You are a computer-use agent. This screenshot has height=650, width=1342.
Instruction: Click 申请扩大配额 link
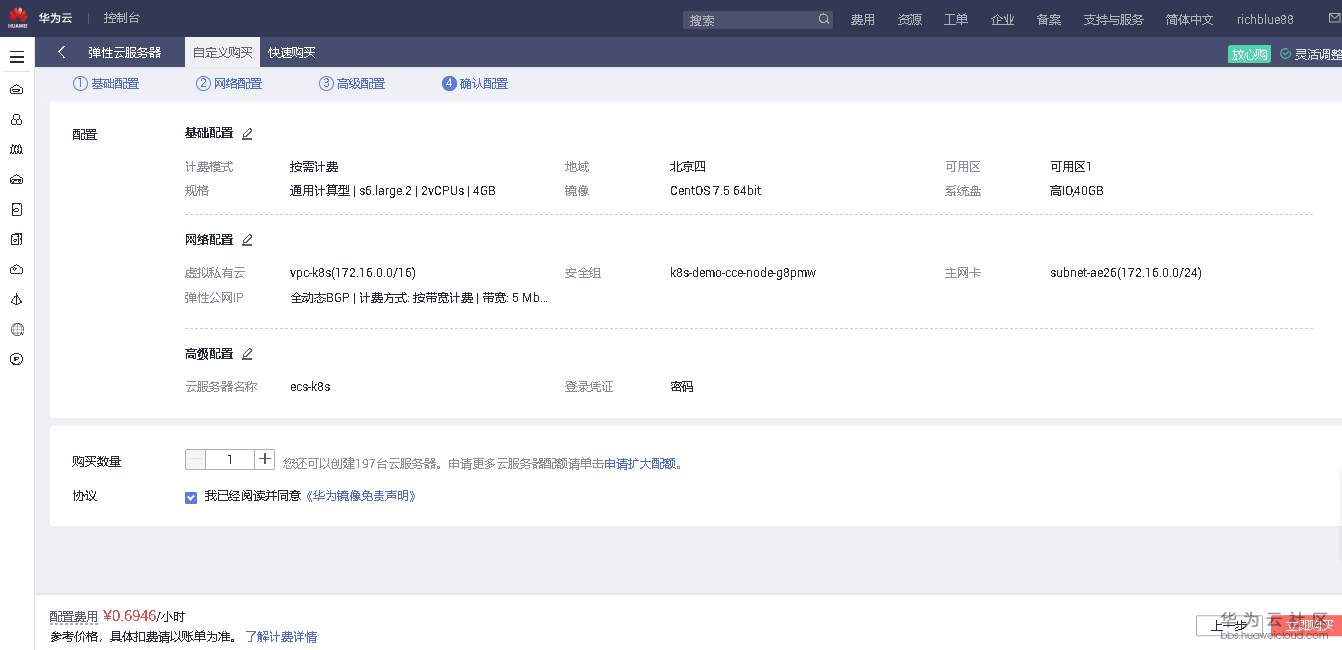640,464
